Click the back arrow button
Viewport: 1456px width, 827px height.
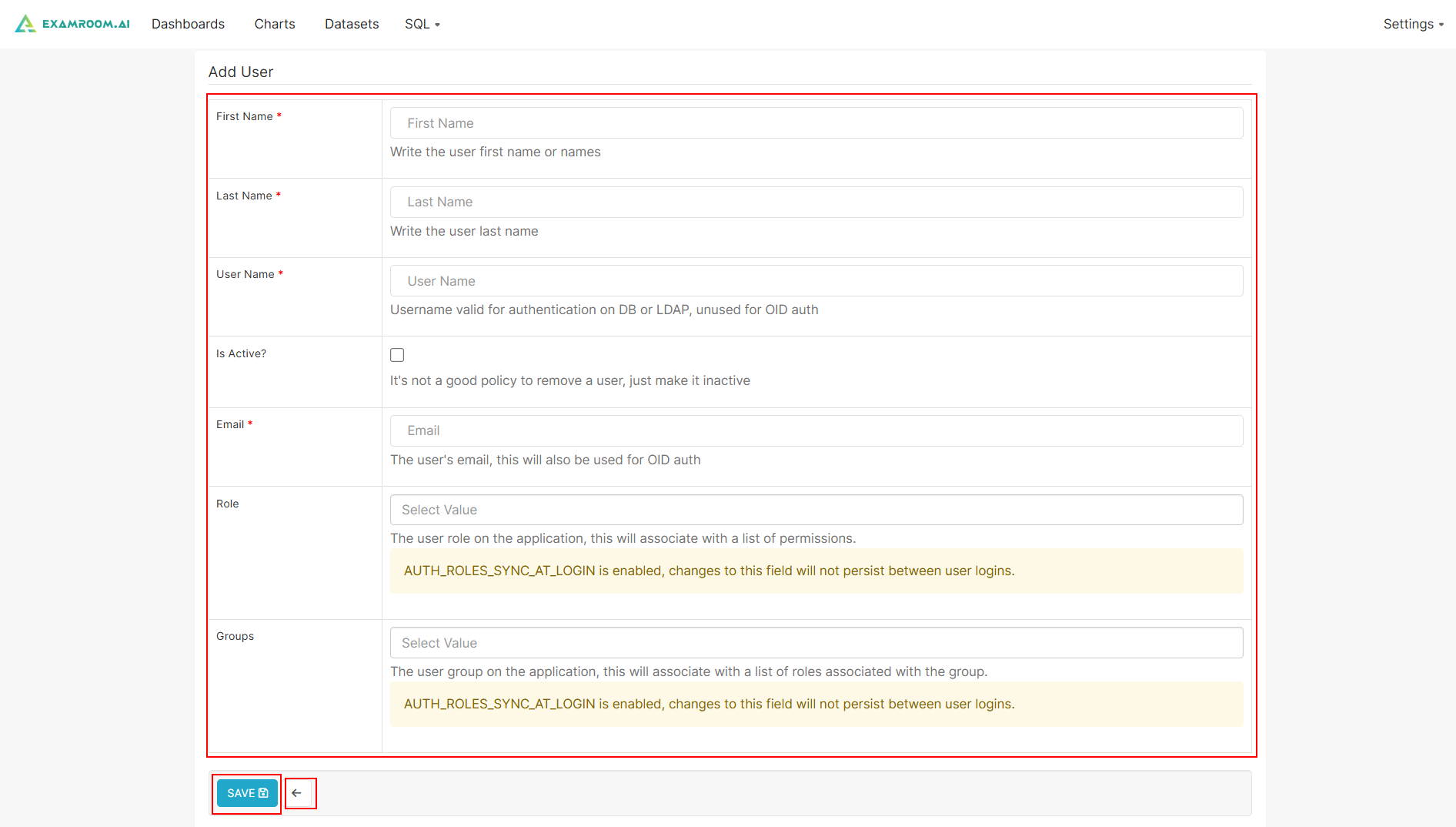(297, 793)
